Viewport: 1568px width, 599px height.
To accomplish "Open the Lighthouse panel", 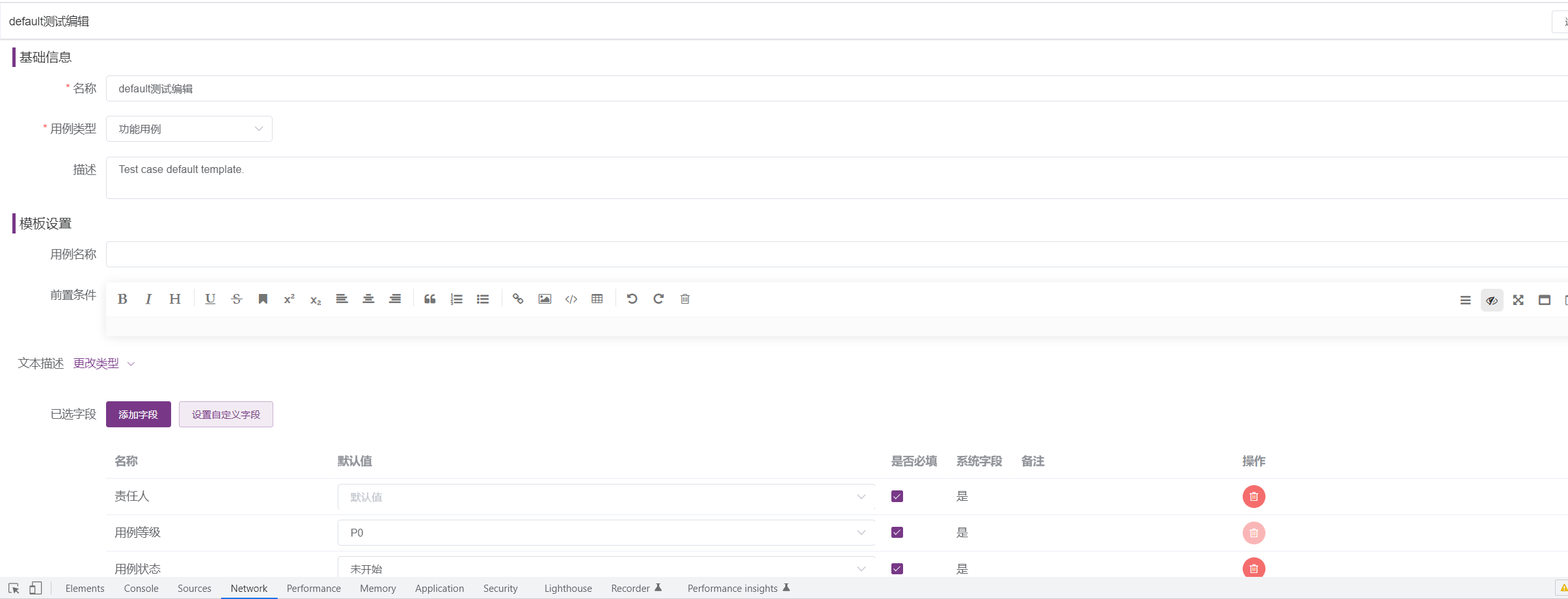I will (x=567, y=588).
